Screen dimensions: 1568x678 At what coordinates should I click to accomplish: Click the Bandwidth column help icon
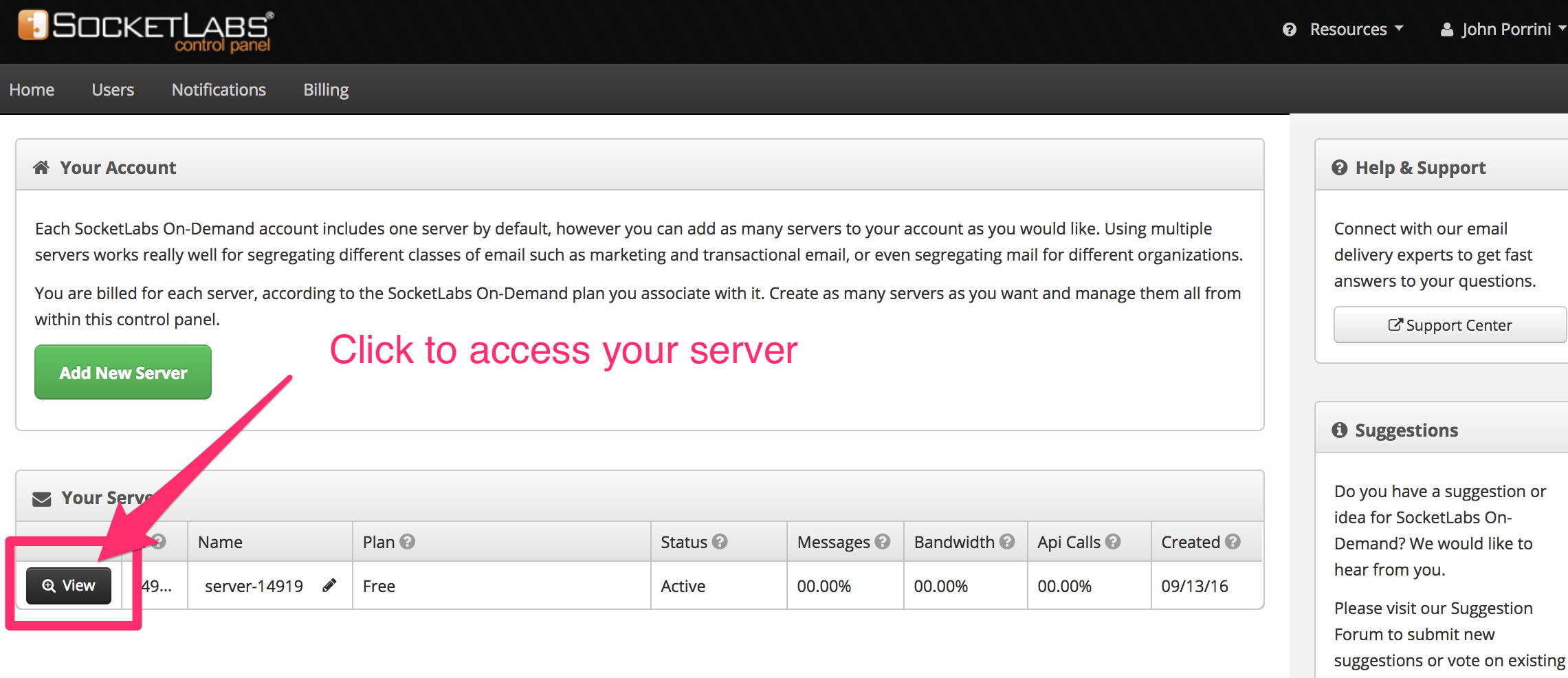click(x=1007, y=542)
